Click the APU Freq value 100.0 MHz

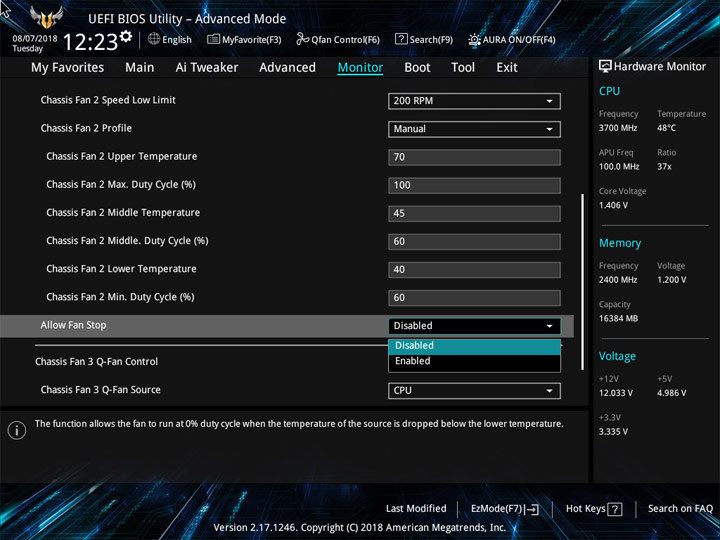pyautogui.click(x=619, y=167)
